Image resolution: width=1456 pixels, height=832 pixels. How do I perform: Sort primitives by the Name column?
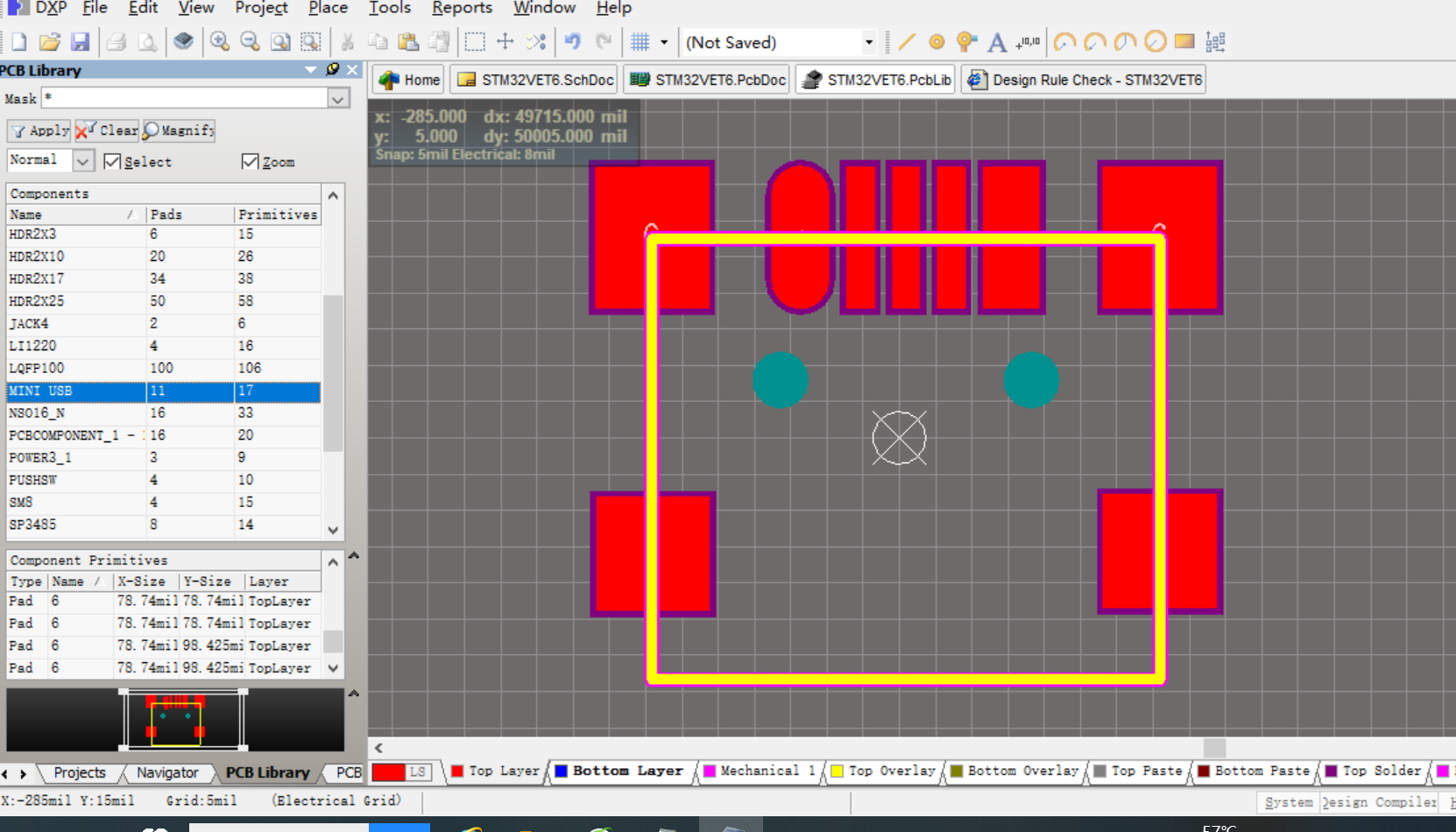[x=80, y=582]
